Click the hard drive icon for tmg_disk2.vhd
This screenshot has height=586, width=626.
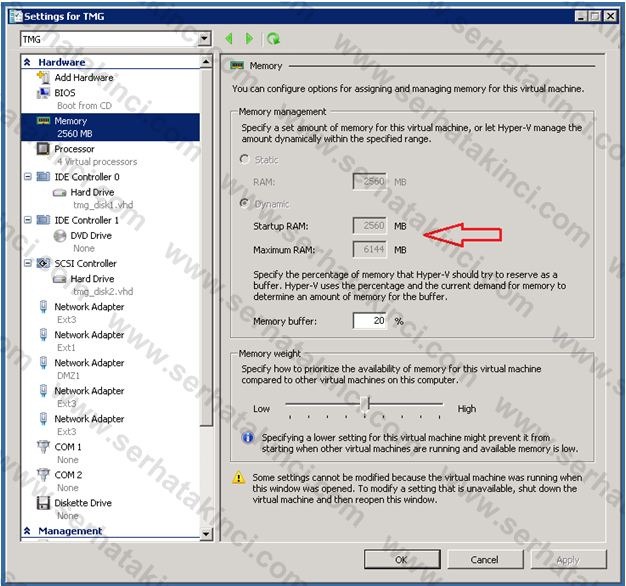coord(59,279)
